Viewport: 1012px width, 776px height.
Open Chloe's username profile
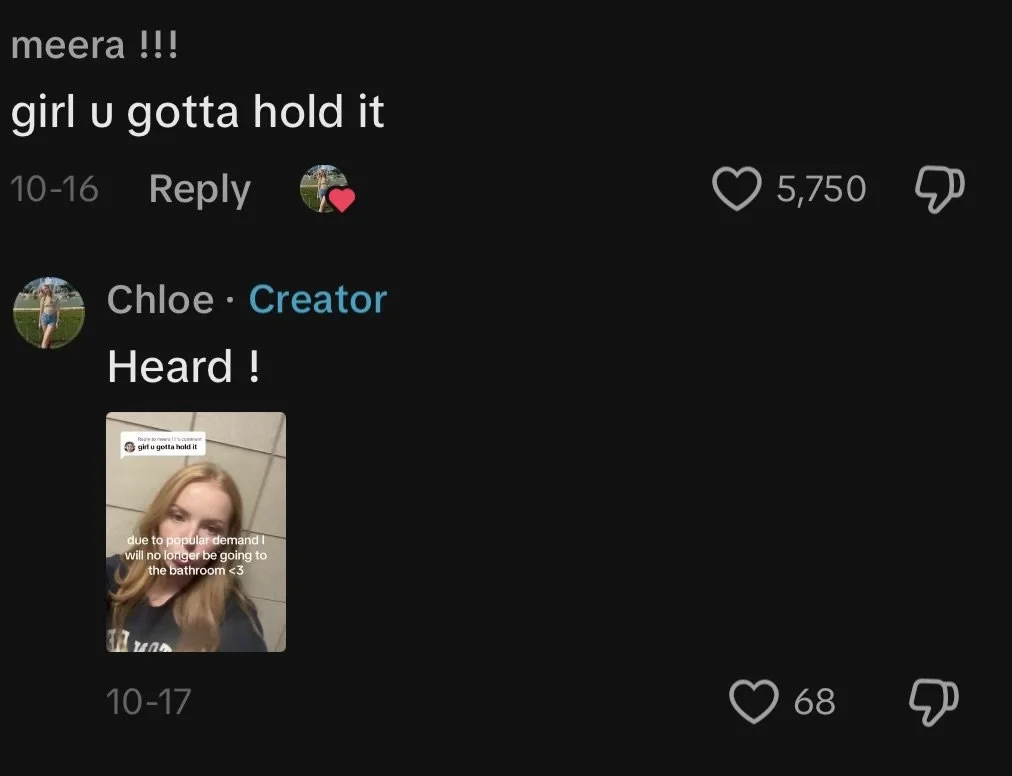click(x=160, y=300)
